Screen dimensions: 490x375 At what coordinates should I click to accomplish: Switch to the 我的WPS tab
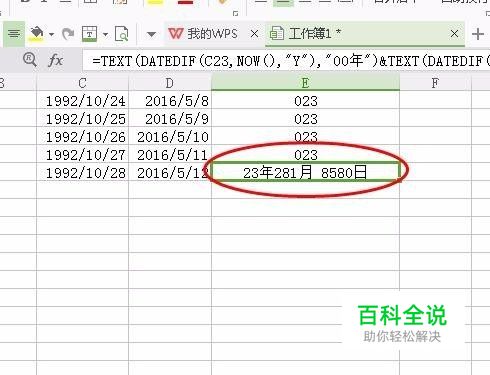click(212, 34)
